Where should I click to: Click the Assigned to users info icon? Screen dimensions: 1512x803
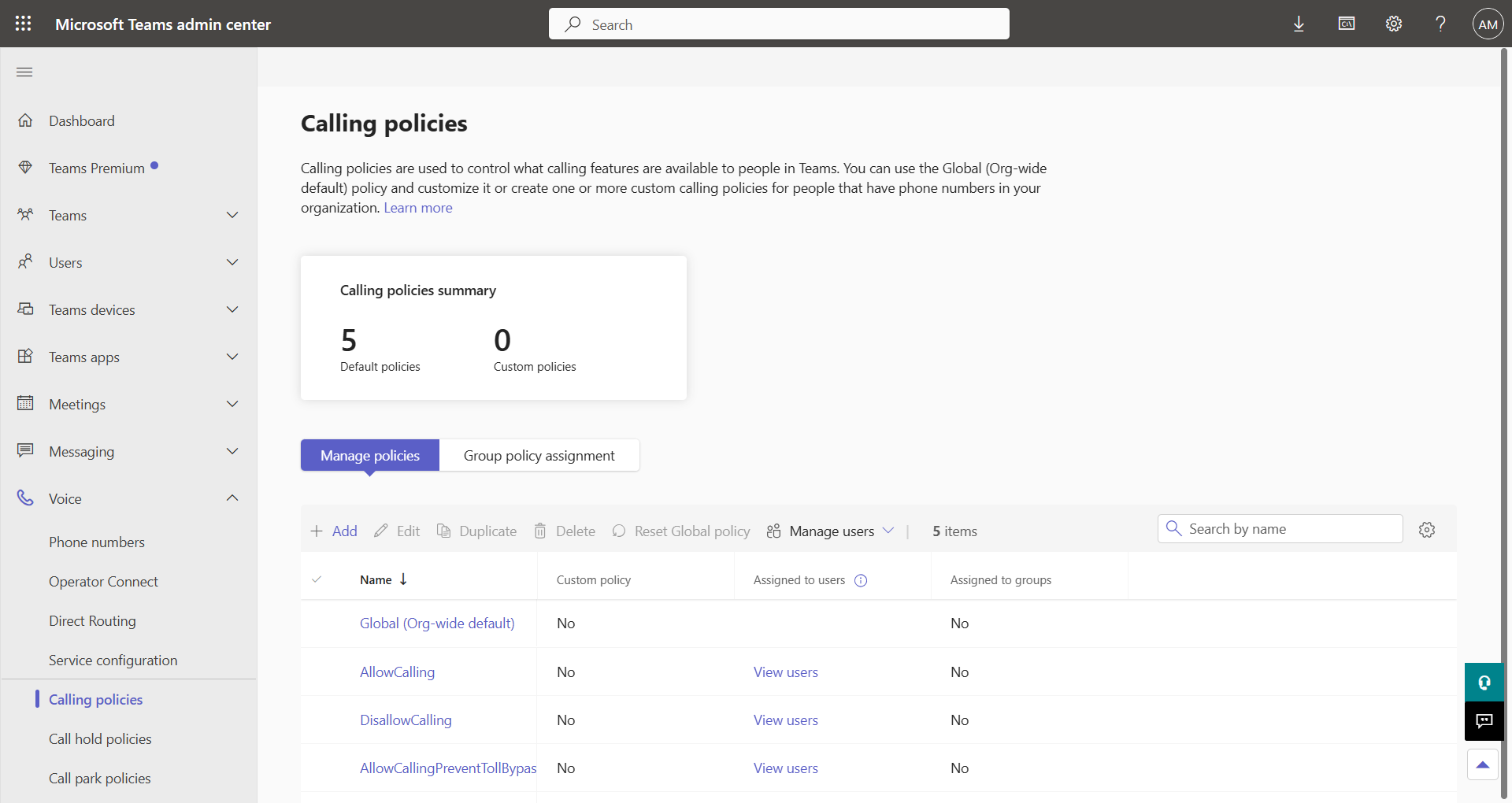[861, 580]
